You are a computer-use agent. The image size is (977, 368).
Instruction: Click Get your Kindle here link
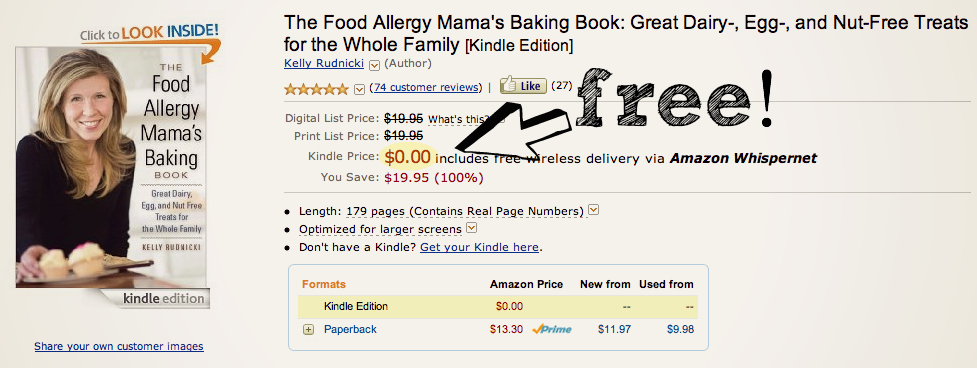click(479, 247)
